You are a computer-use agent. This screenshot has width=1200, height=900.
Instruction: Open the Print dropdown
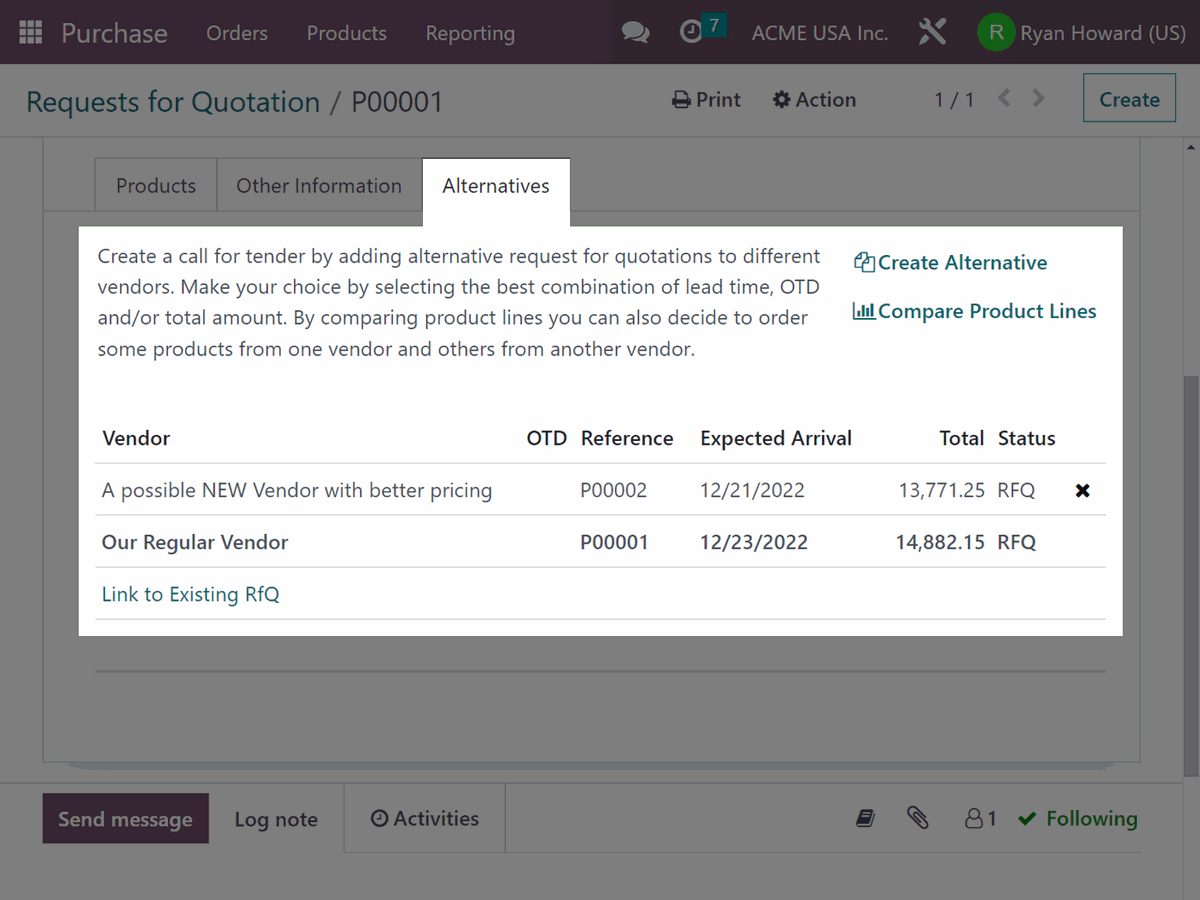[x=706, y=100]
